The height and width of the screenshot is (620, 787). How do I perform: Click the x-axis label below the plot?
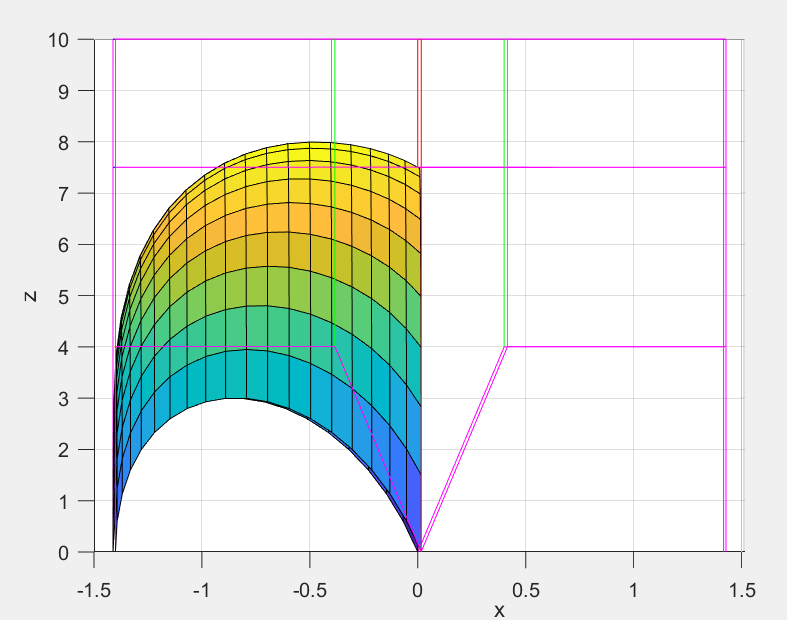[x=499, y=610]
